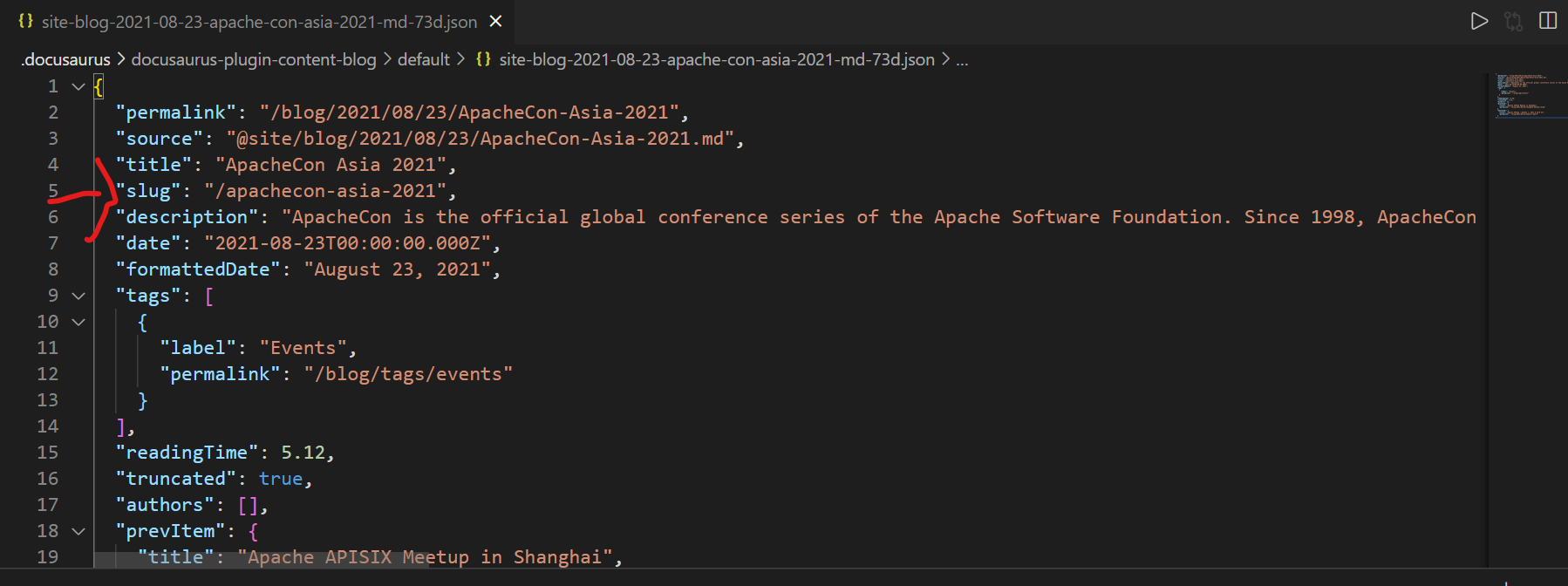Close the site-blog JSON tab
The image size is (1568, 586).
pyautogui.click(x=495, y=21)
